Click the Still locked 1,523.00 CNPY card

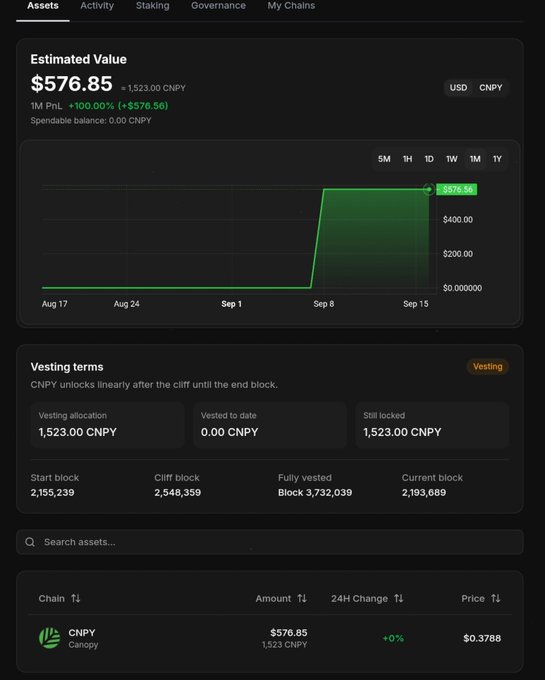pyautogui.click(x=432, y=425)
